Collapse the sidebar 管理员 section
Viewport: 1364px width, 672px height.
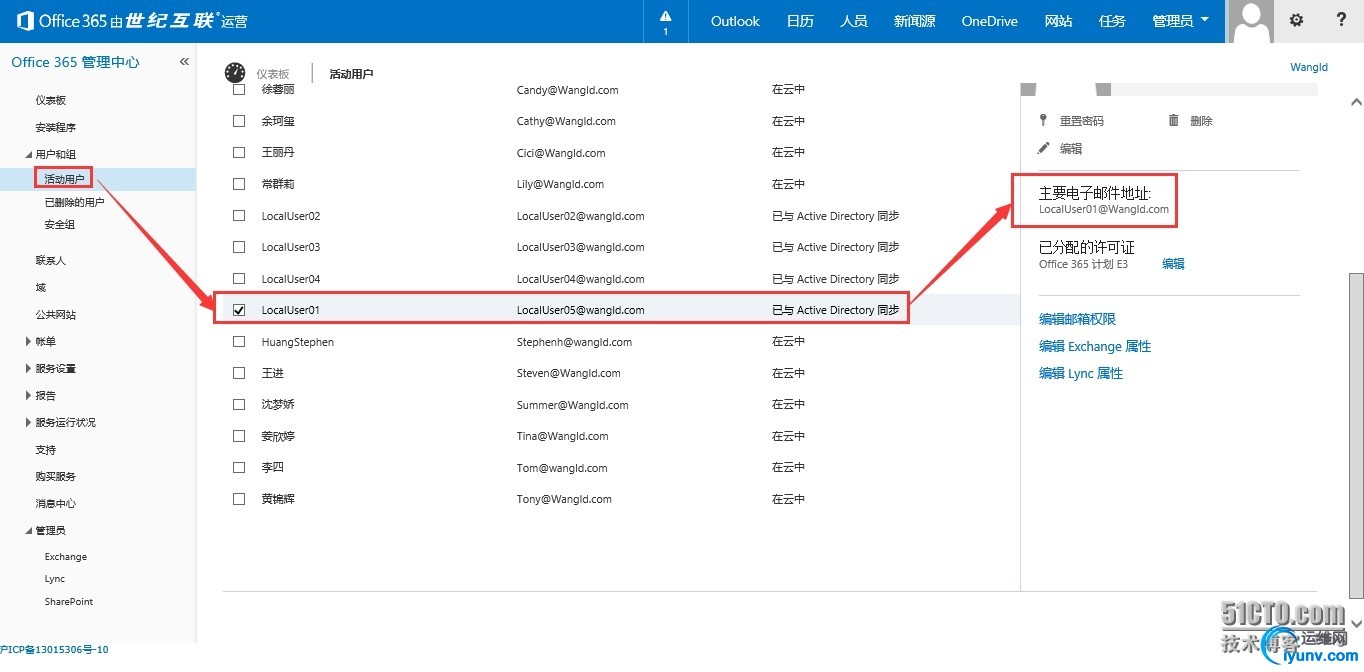[x=28, y=531]
